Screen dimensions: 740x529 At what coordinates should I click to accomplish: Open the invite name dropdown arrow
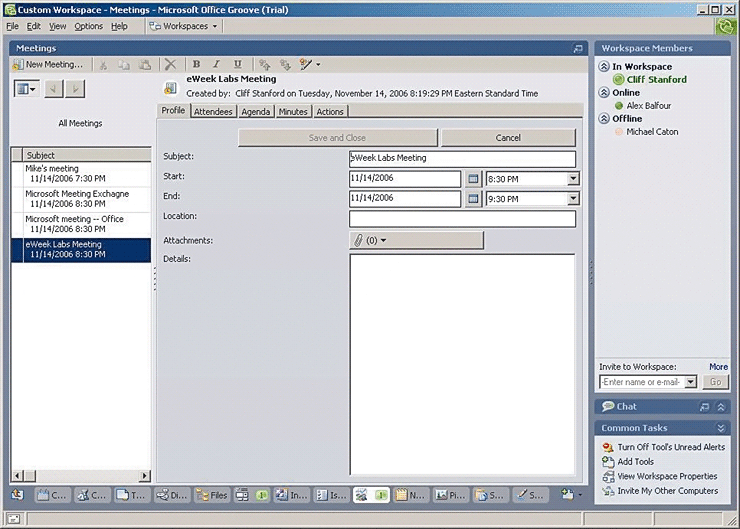point(690,382)
